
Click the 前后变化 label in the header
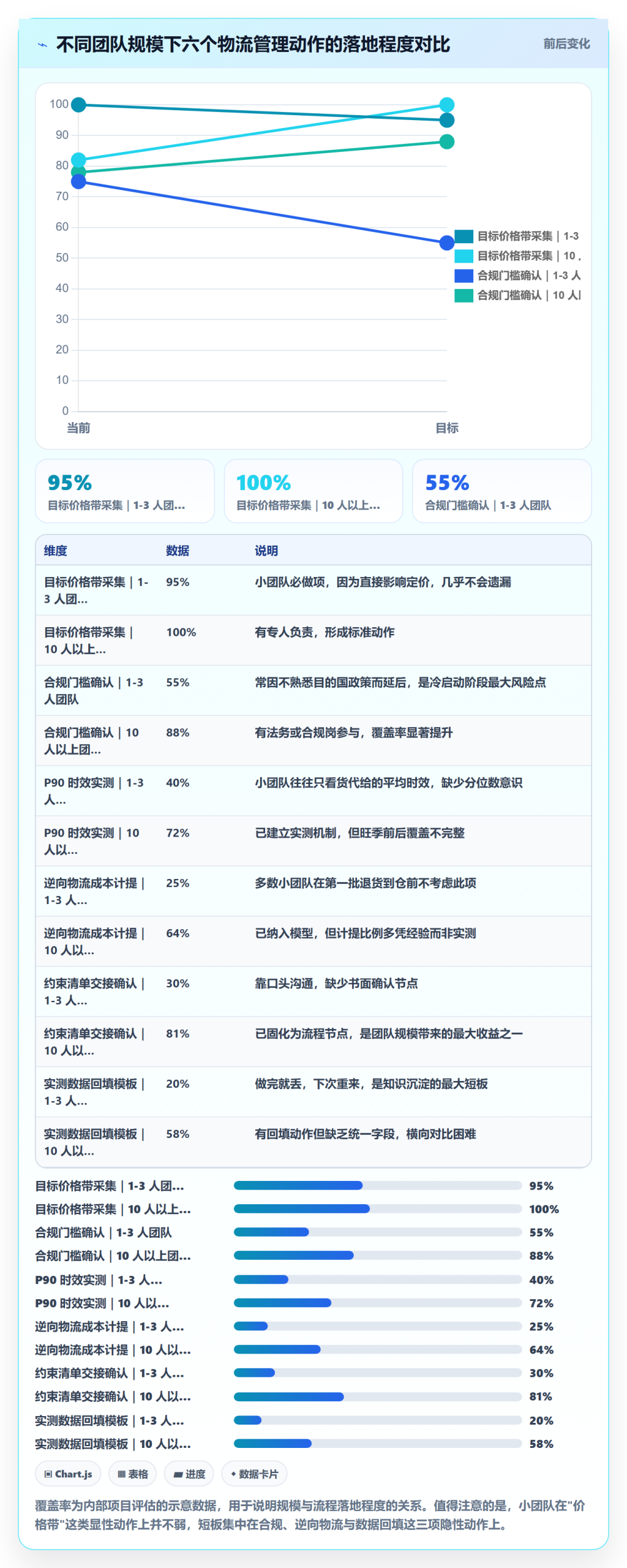566,43
